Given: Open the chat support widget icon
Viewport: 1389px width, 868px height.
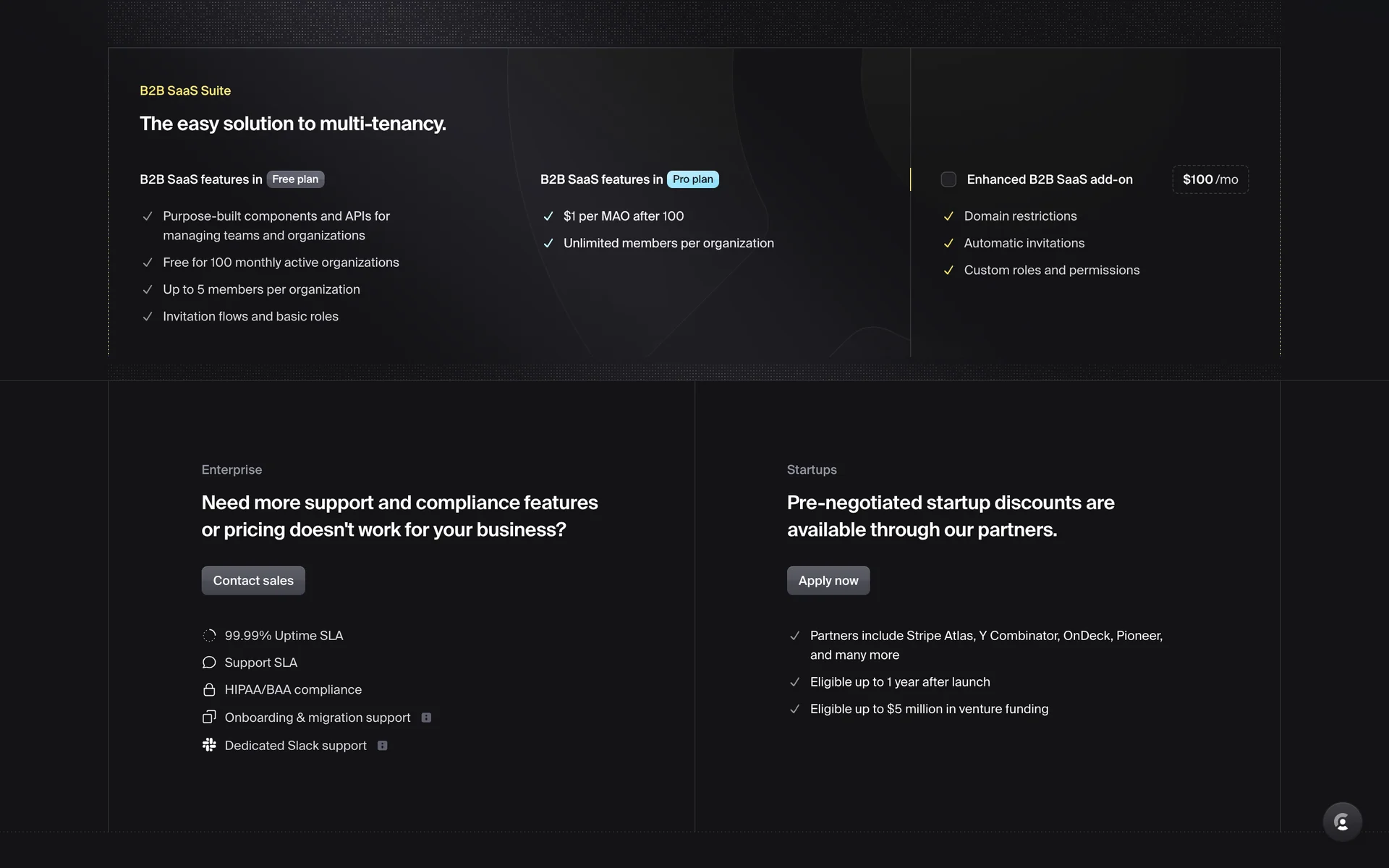Looking at the screenshot, I should 1342,822.
